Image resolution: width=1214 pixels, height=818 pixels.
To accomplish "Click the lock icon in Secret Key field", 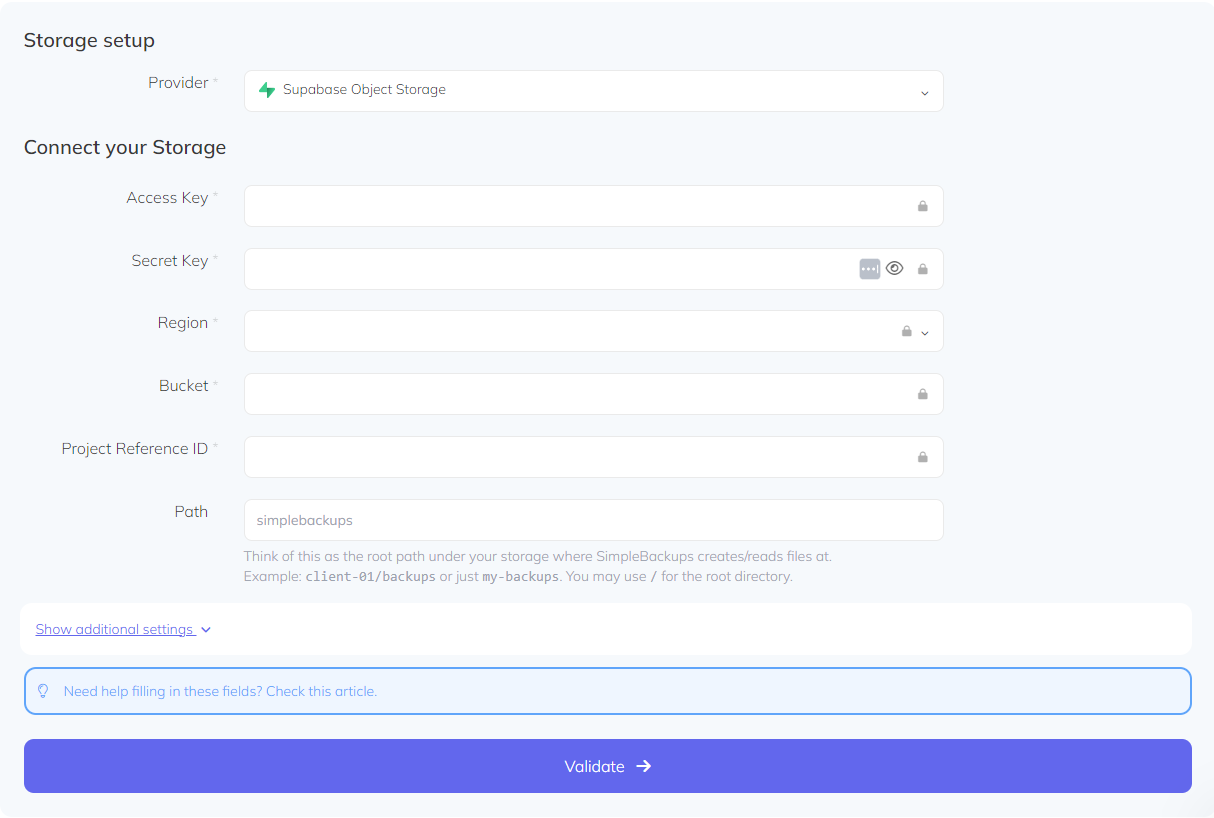I will tap(922, 268).
